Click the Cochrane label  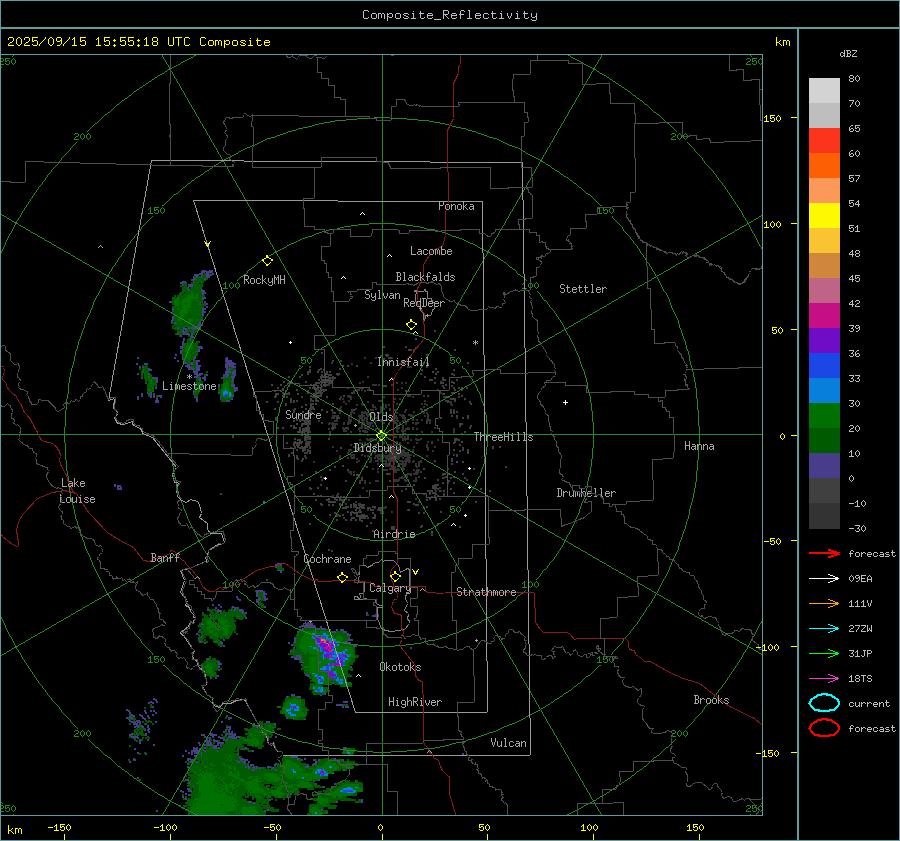click(327, 559)
